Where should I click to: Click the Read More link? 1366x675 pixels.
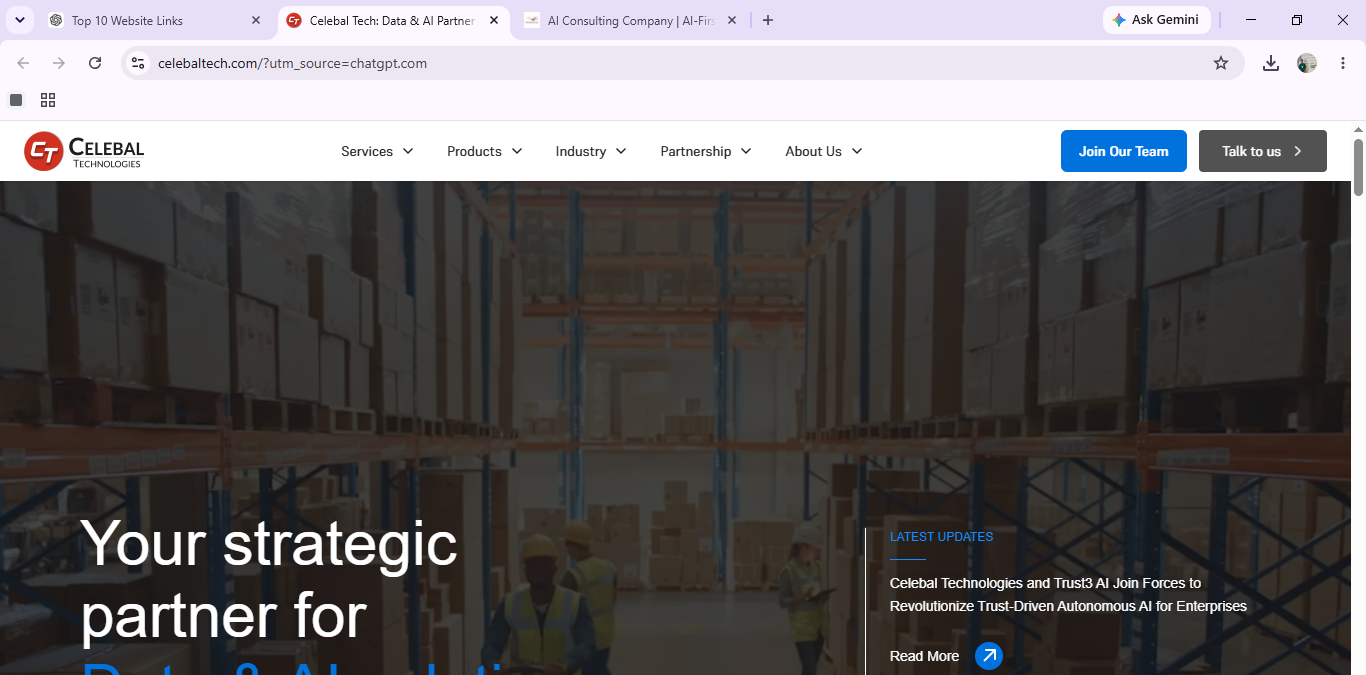pyautogui.click(x=924, y=656)
